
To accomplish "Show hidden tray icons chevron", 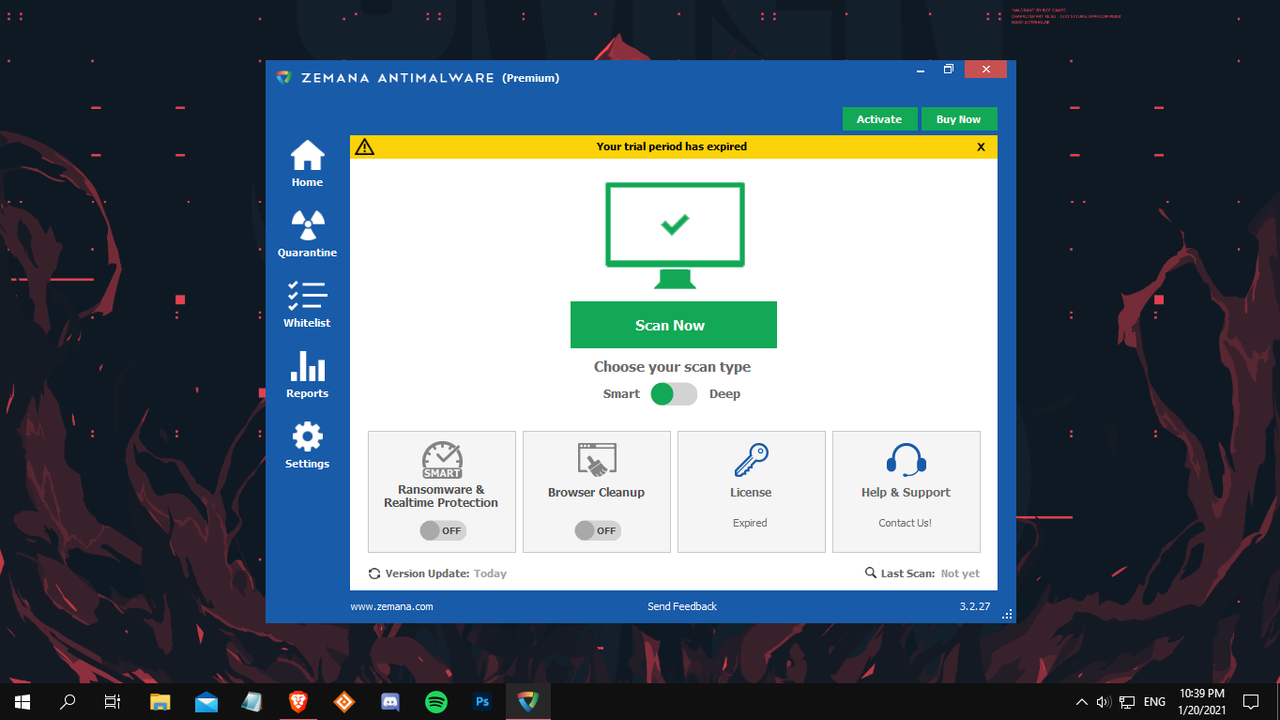I will [x=1081, y=702].
